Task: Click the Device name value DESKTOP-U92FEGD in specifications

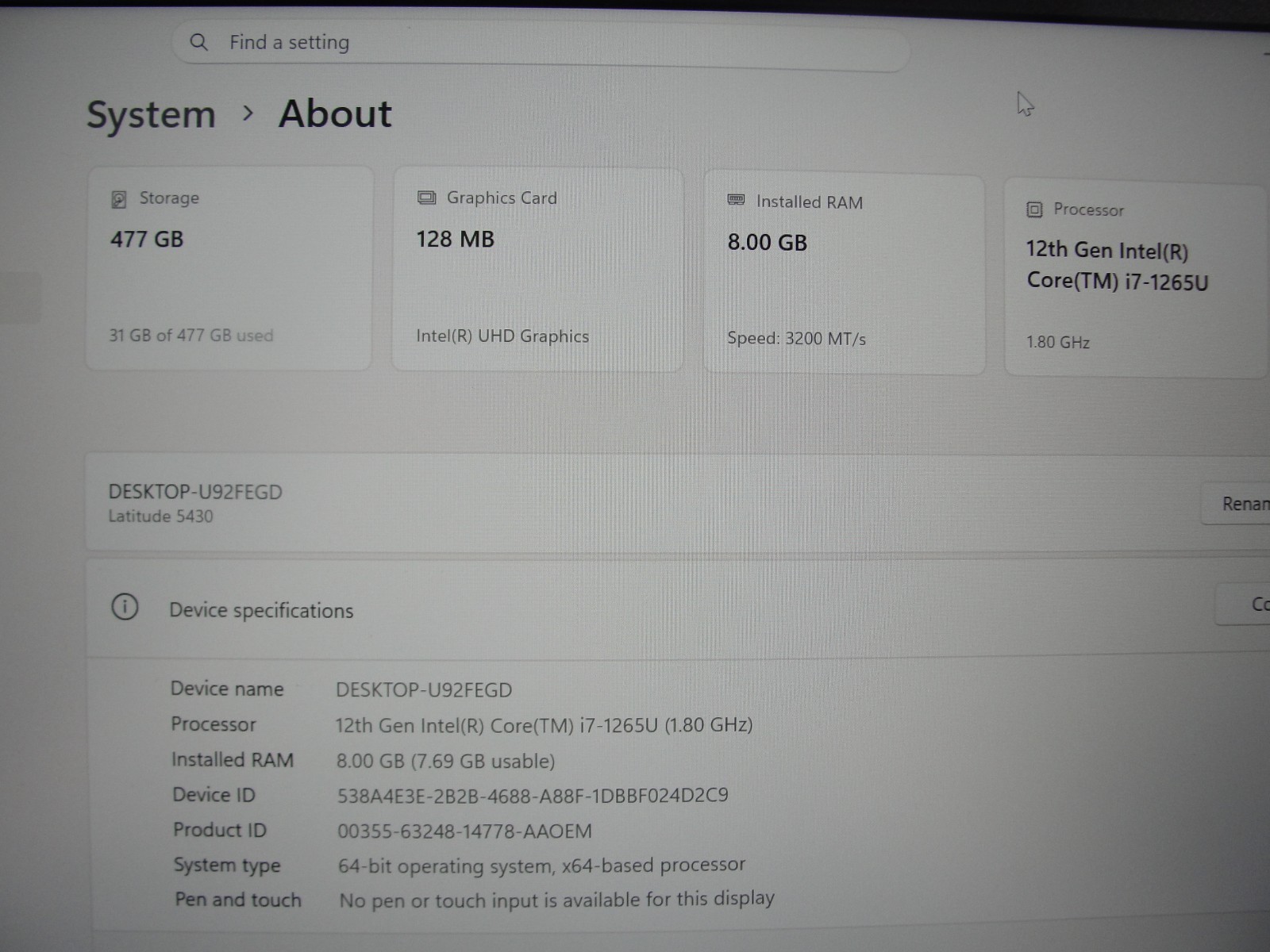Action: pos(424,690)
